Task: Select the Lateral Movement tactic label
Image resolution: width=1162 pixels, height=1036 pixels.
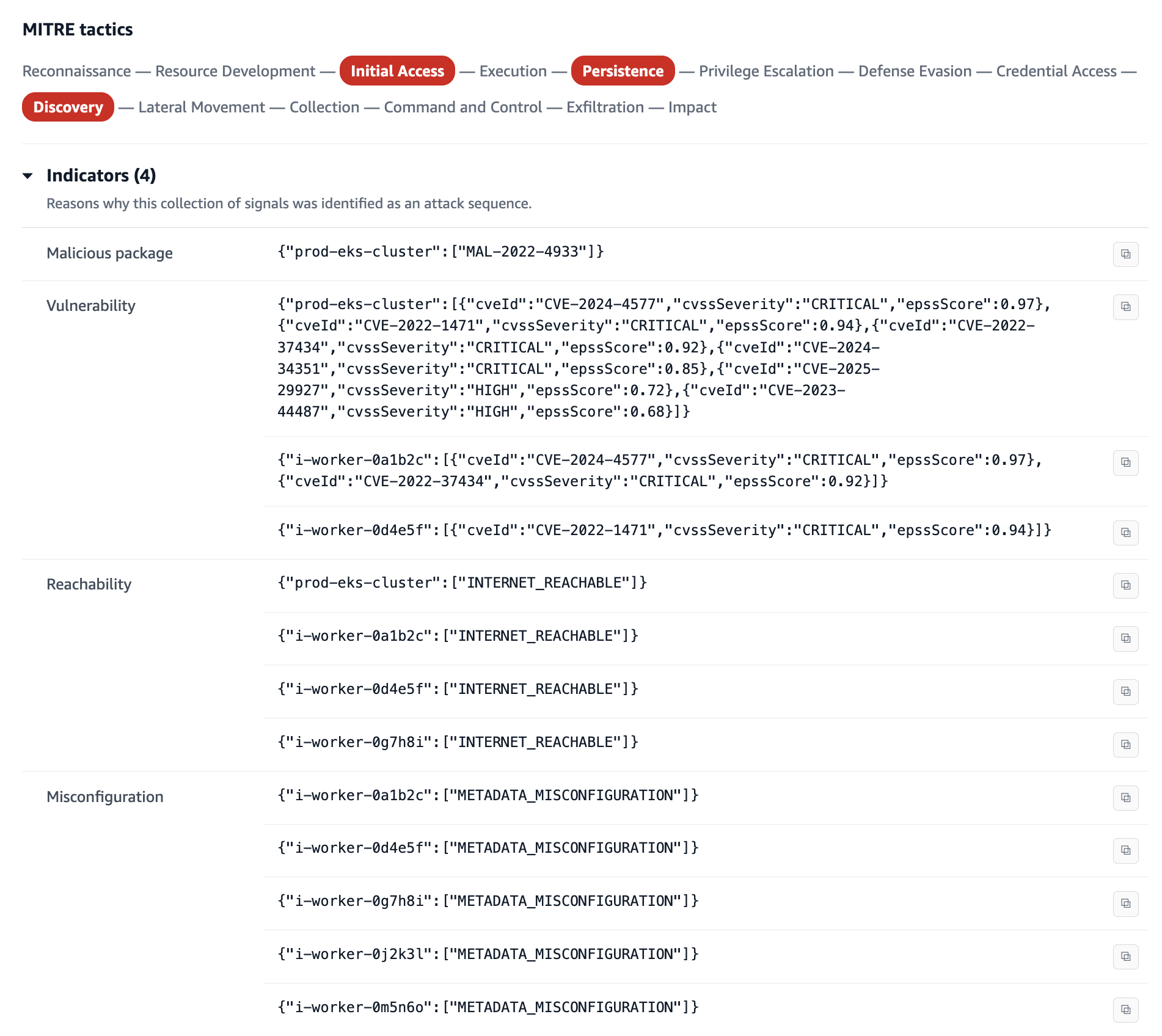Action: [202, 107]
